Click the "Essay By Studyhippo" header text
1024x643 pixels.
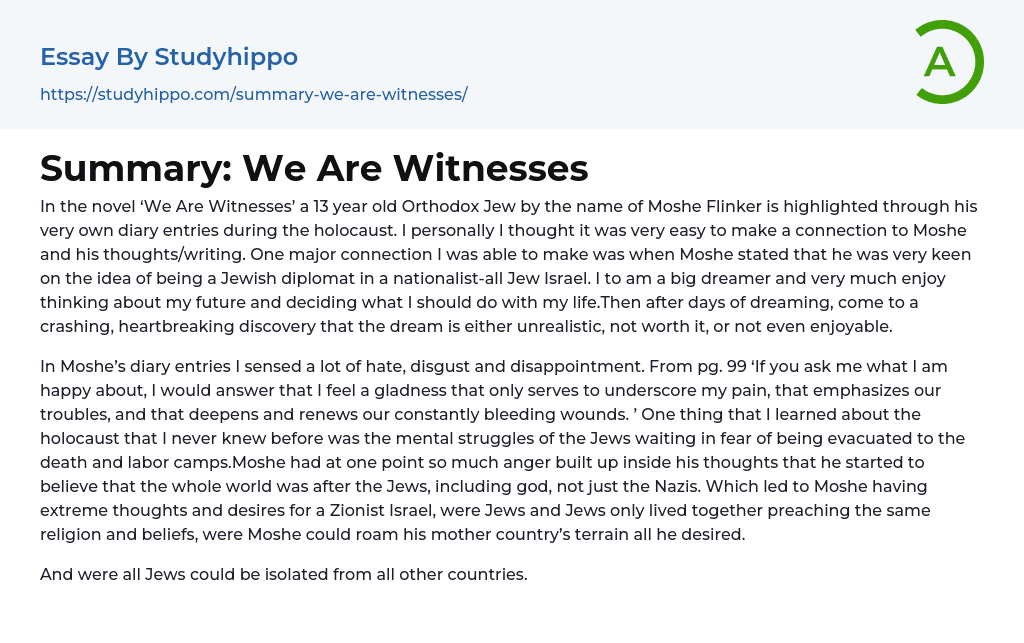169,57
